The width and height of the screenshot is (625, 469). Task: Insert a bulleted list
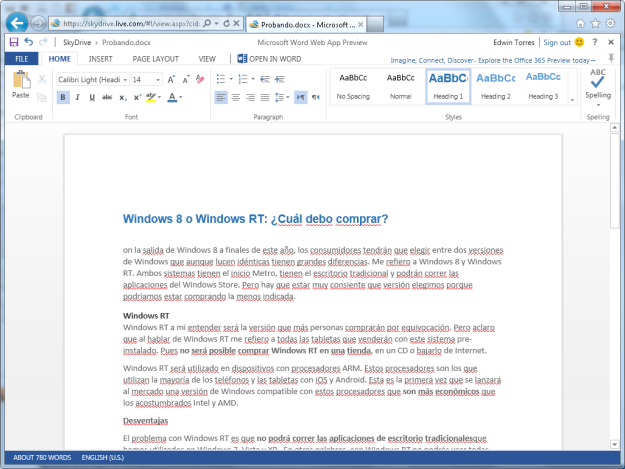click(221, 79)
